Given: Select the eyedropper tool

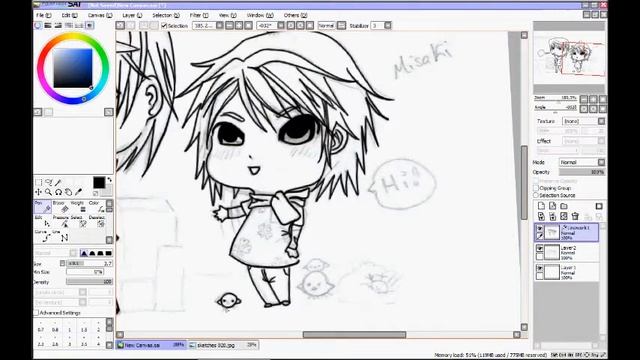Looking at the screenshot, I should coord(78,192).
